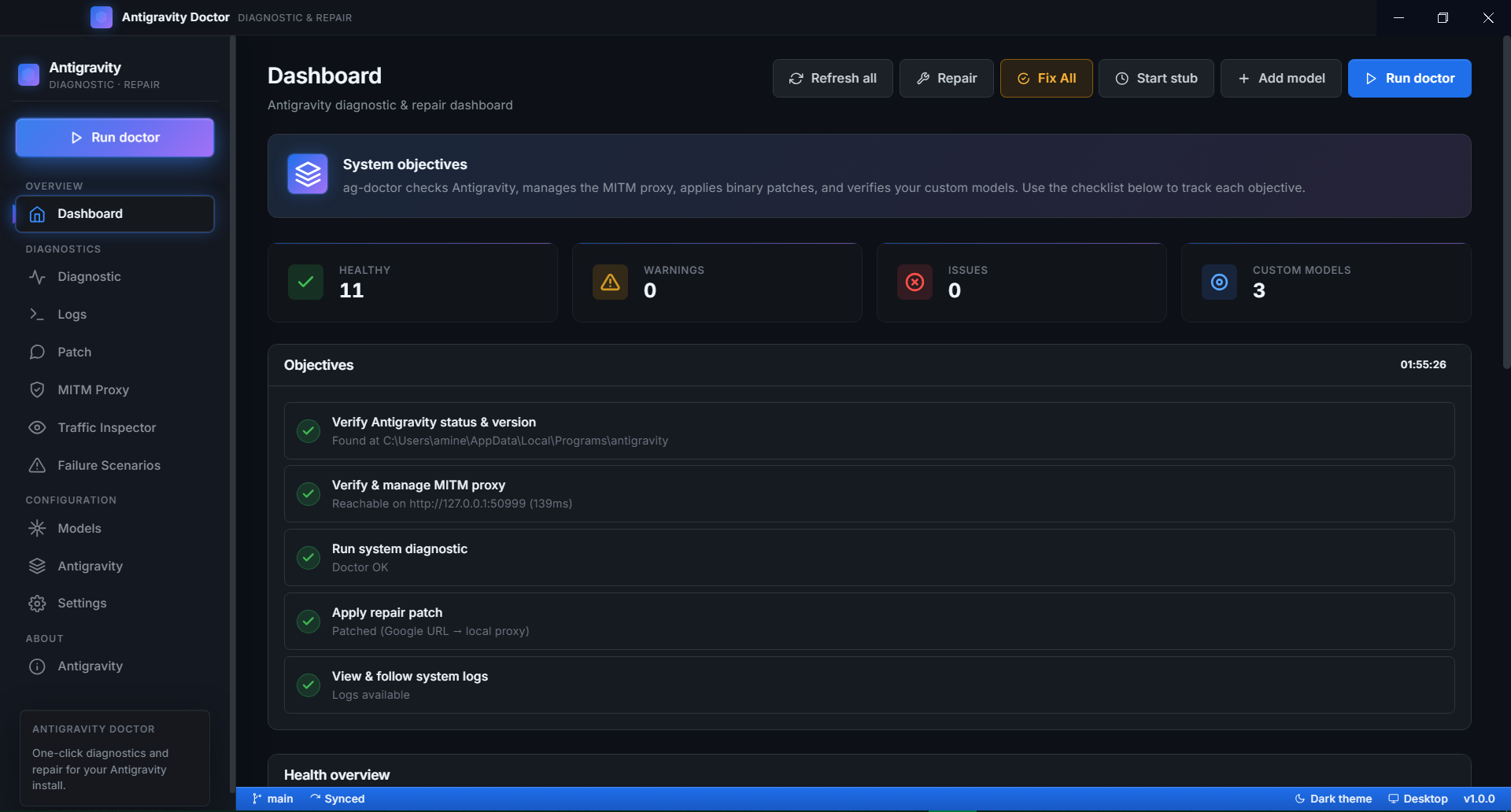
Task: Click the Settings gear icon
Action: click(37, 603)
